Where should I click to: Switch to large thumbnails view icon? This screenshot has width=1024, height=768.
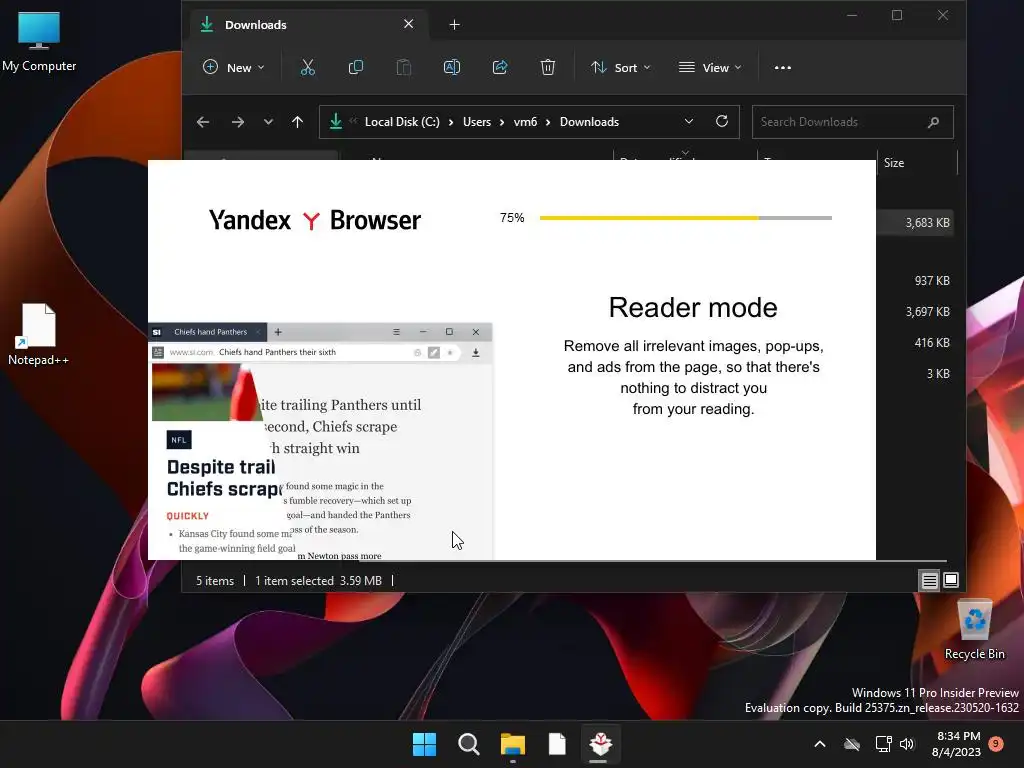(951, 580)
